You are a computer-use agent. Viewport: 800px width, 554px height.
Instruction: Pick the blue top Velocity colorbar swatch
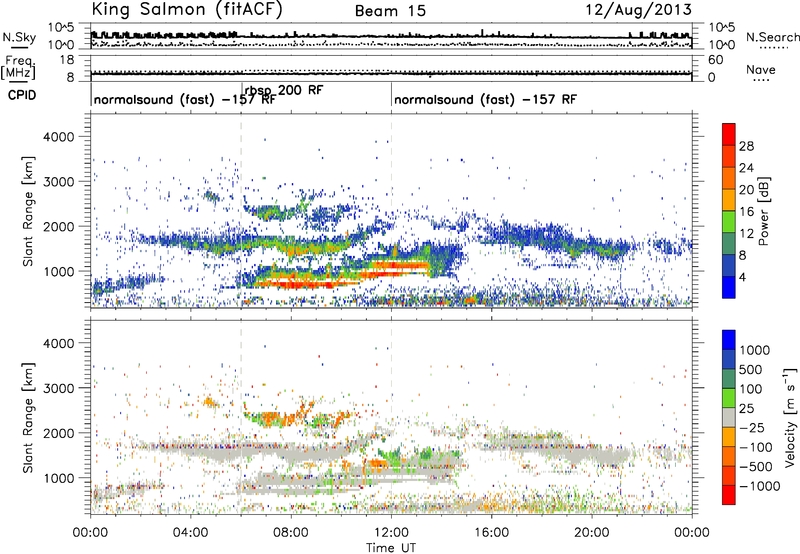coord(729,340)
